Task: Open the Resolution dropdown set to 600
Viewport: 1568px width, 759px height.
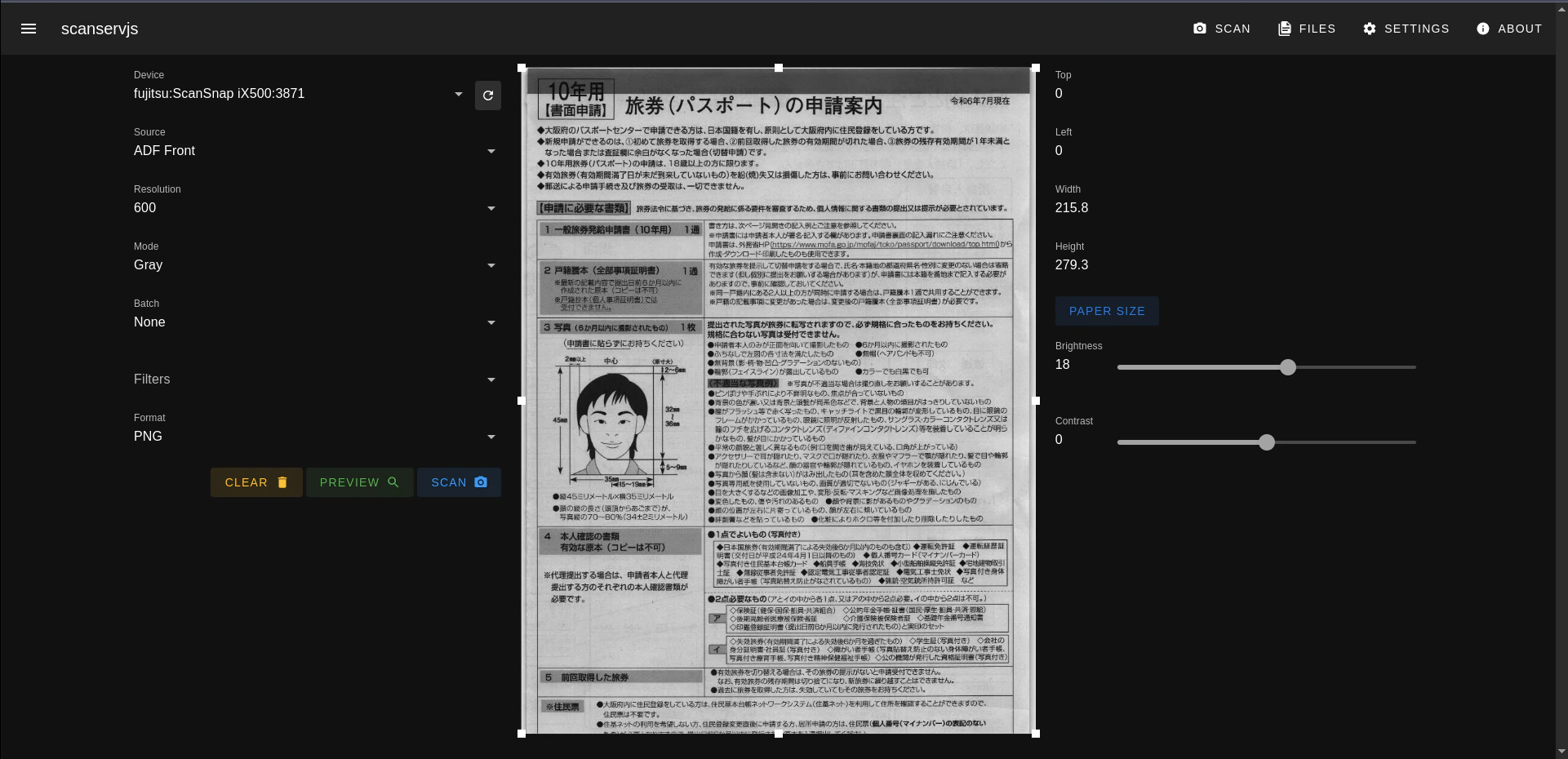Action: pyautogui.click(x=491, y=209)
